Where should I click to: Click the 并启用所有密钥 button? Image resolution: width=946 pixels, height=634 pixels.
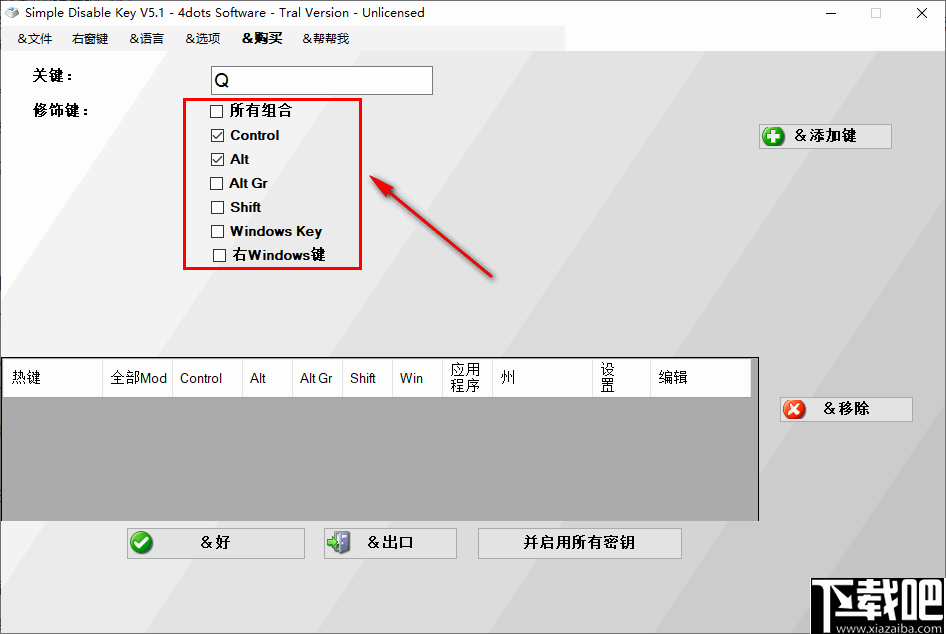coord(580,543)
